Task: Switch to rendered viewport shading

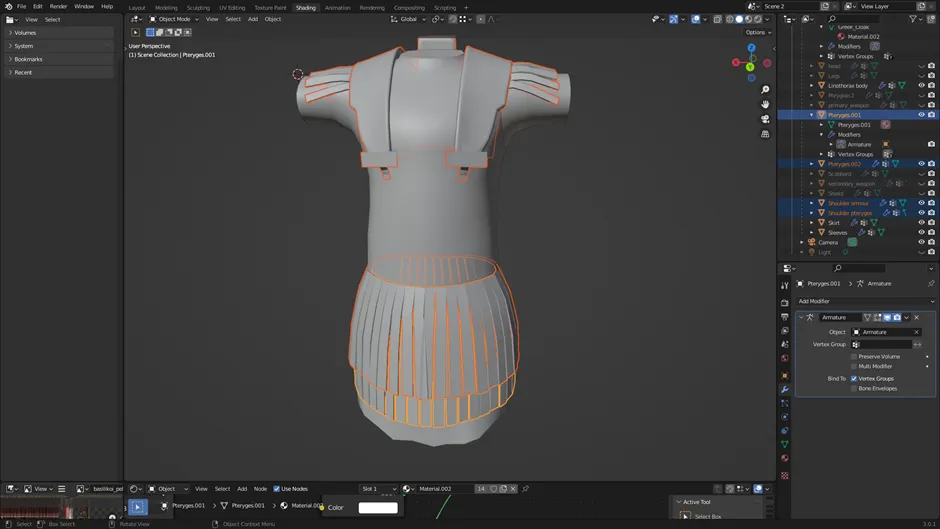Action: 758,19
